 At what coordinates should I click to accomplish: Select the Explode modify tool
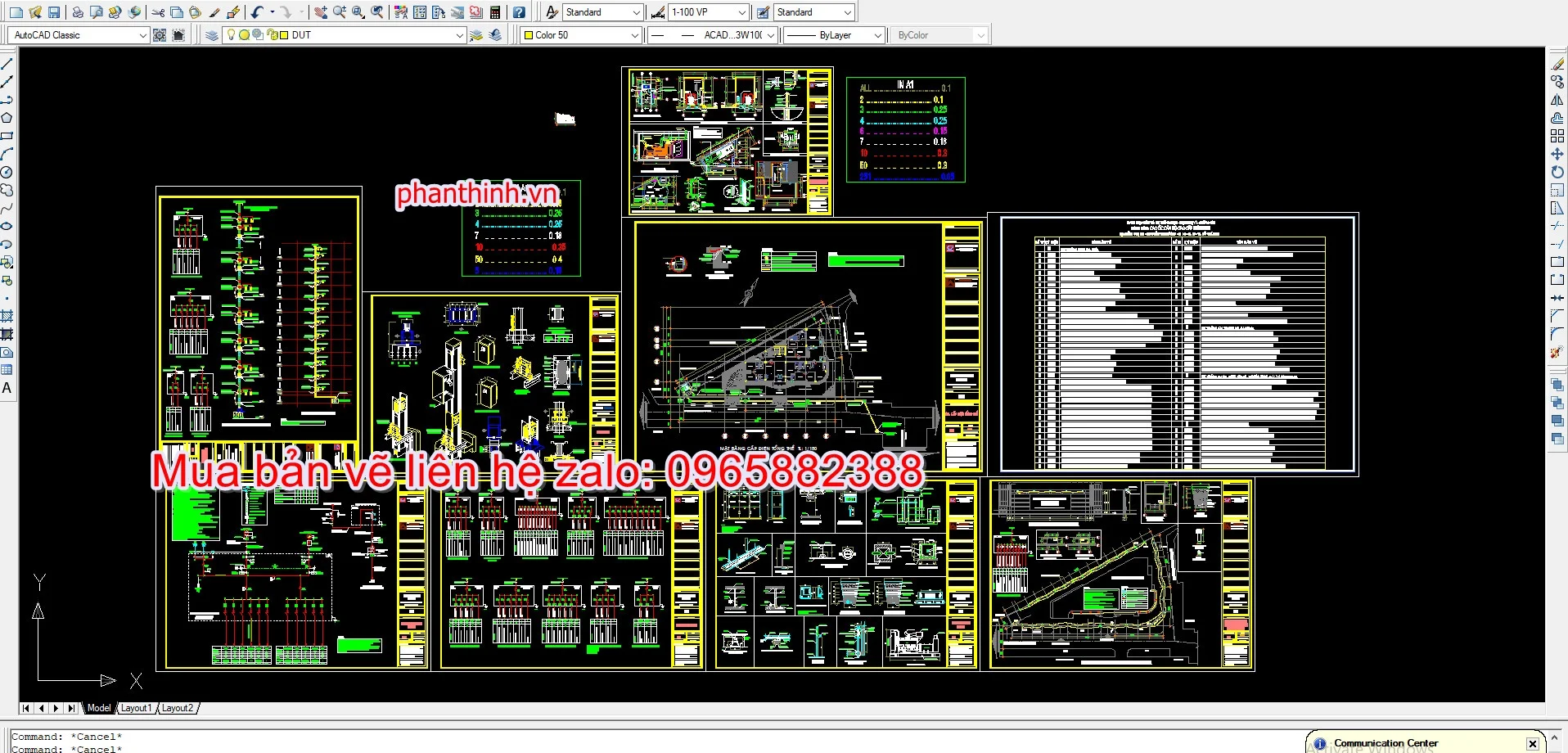1557,352
